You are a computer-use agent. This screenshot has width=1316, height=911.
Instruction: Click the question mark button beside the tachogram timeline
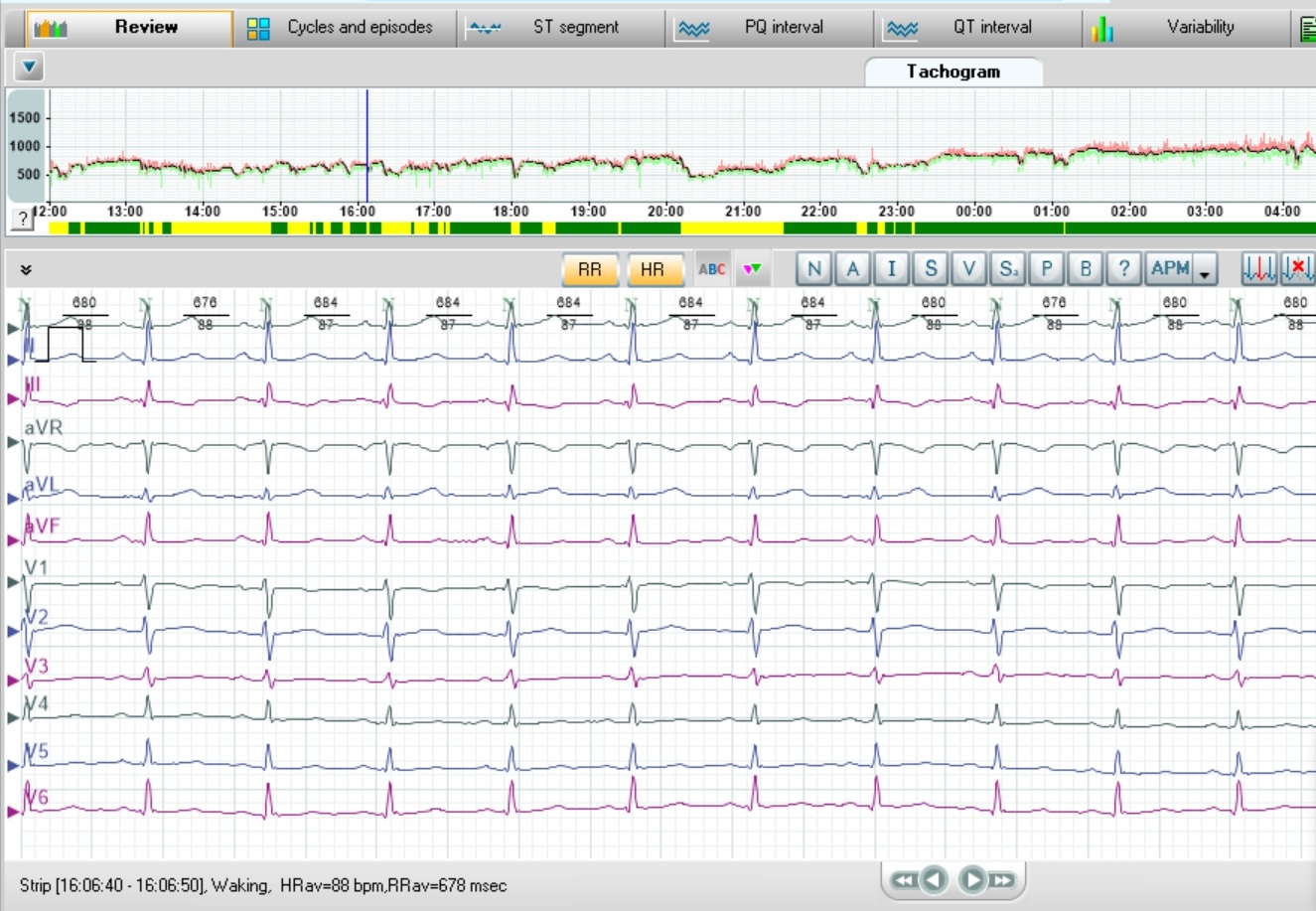click(x=22, y=219)
